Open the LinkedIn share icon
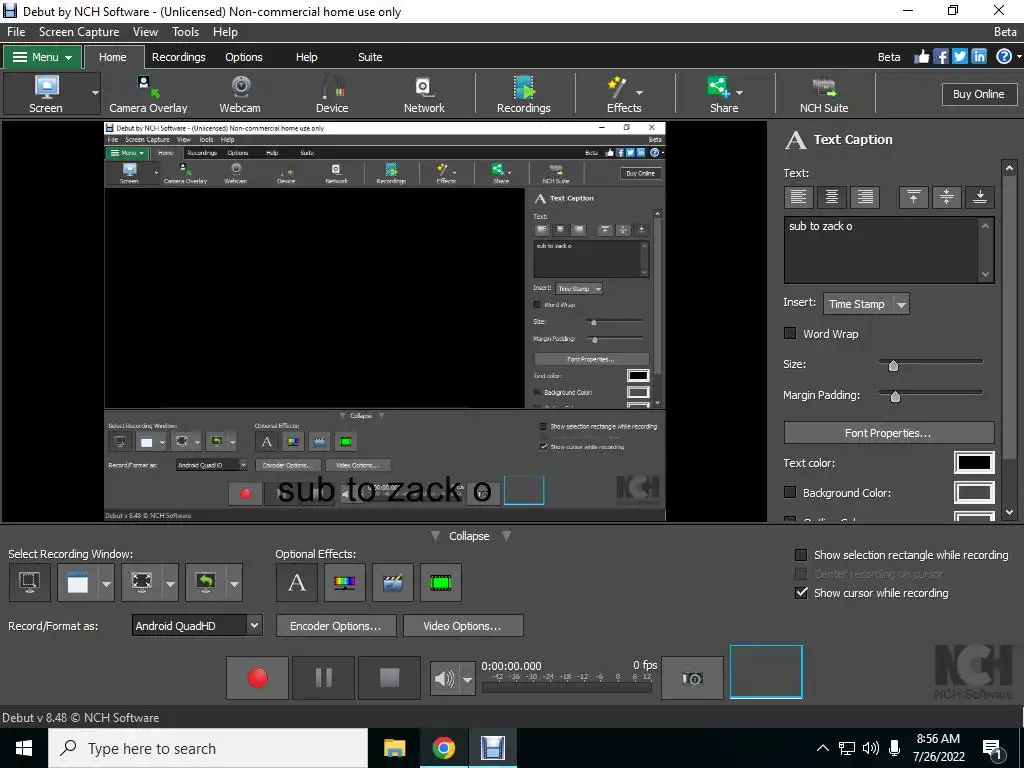The height and width of the screenshot is (768, 1024). [979, 57]
